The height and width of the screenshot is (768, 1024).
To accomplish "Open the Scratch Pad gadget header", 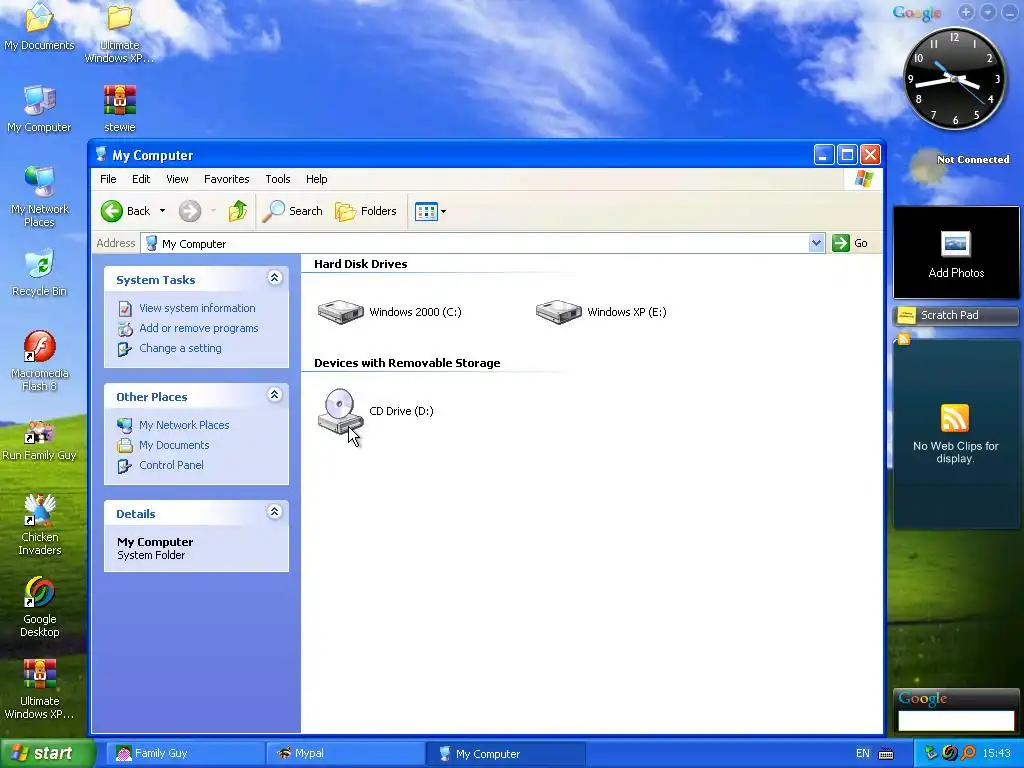I will pos(956,315).
